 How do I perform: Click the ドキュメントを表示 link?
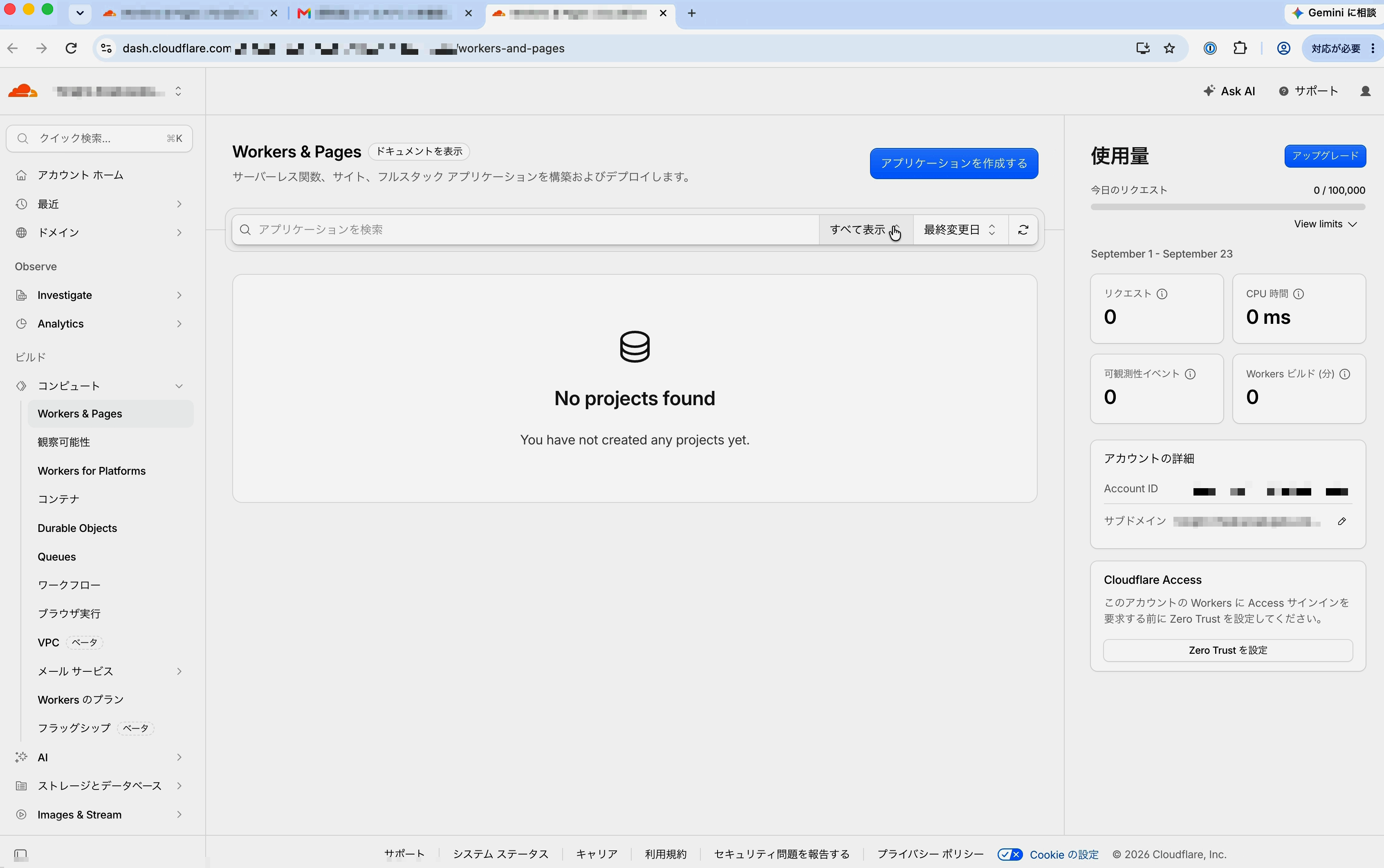coord(419,152)
